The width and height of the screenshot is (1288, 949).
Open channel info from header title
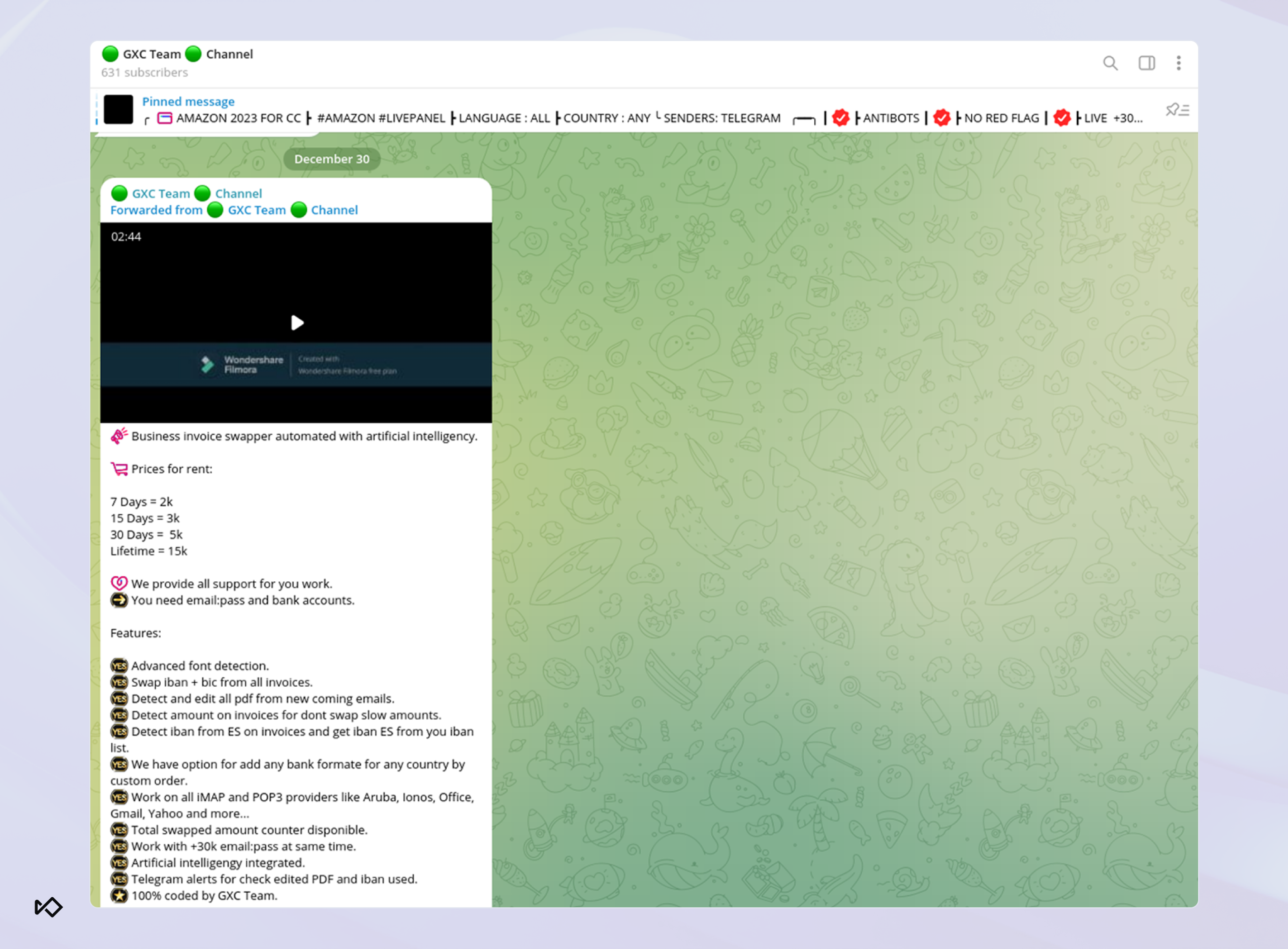point(177,54)
